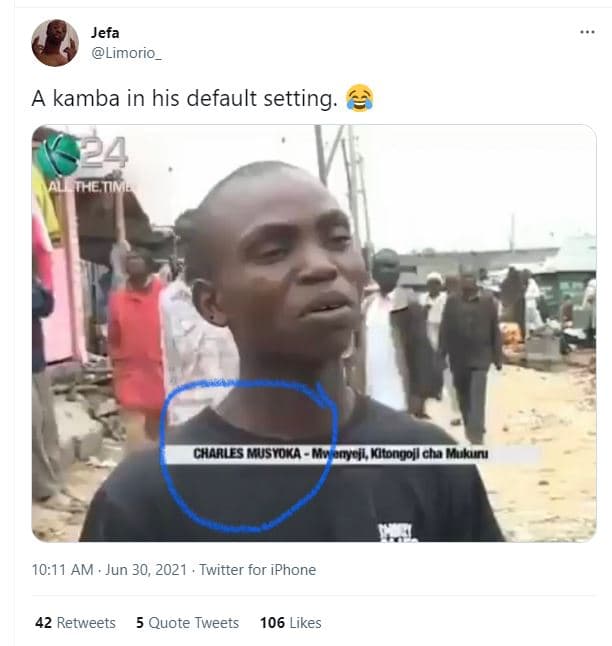Click the "Twitter for iPhone" source link
The height and width of the screenshot is (646, 612).
click(x=257, y=570)
